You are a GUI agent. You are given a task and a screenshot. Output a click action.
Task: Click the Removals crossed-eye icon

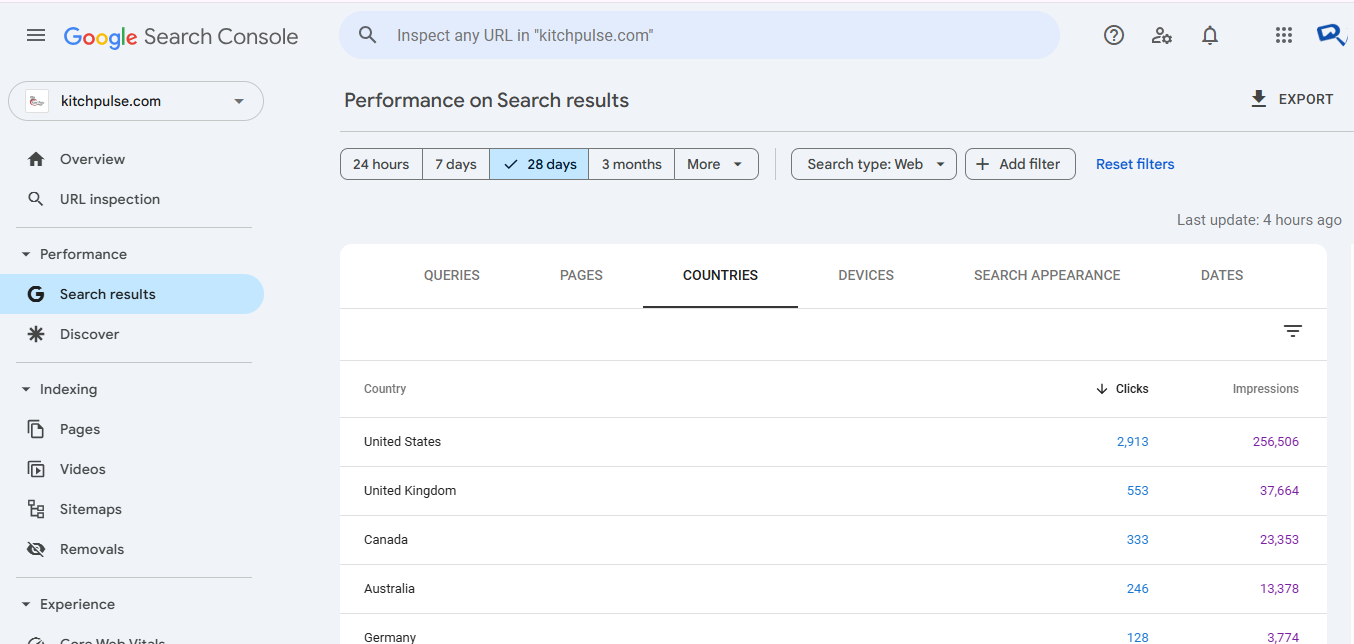(x=36, y=549)
